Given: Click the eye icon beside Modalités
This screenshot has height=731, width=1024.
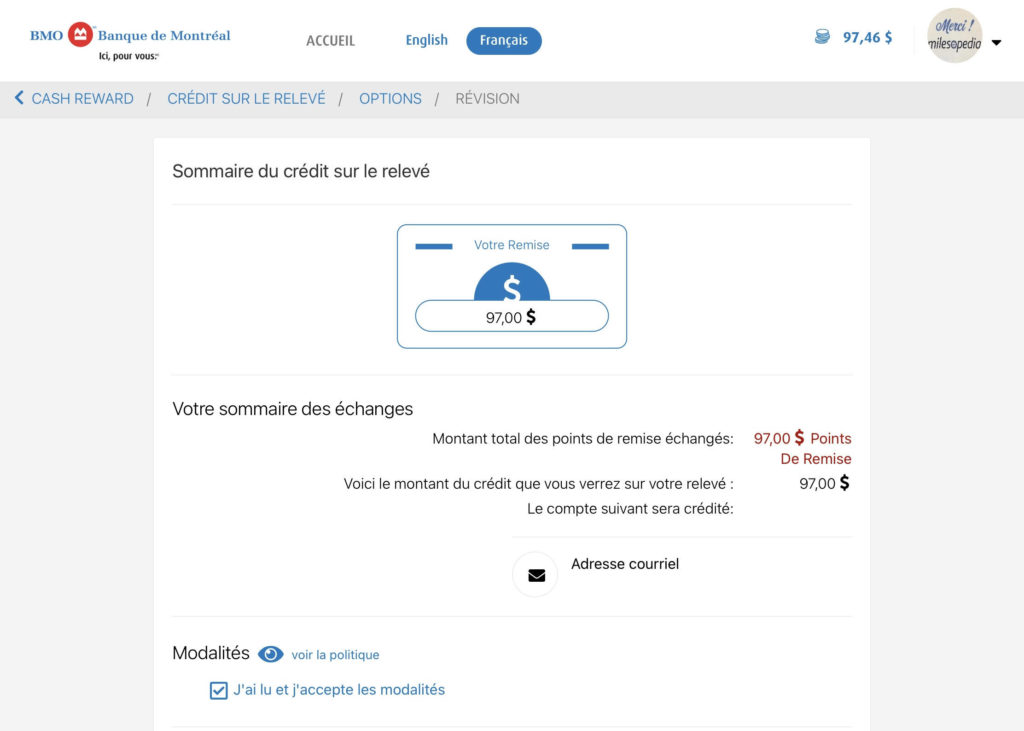Looking at the screenshot, I should pos(270,654).
